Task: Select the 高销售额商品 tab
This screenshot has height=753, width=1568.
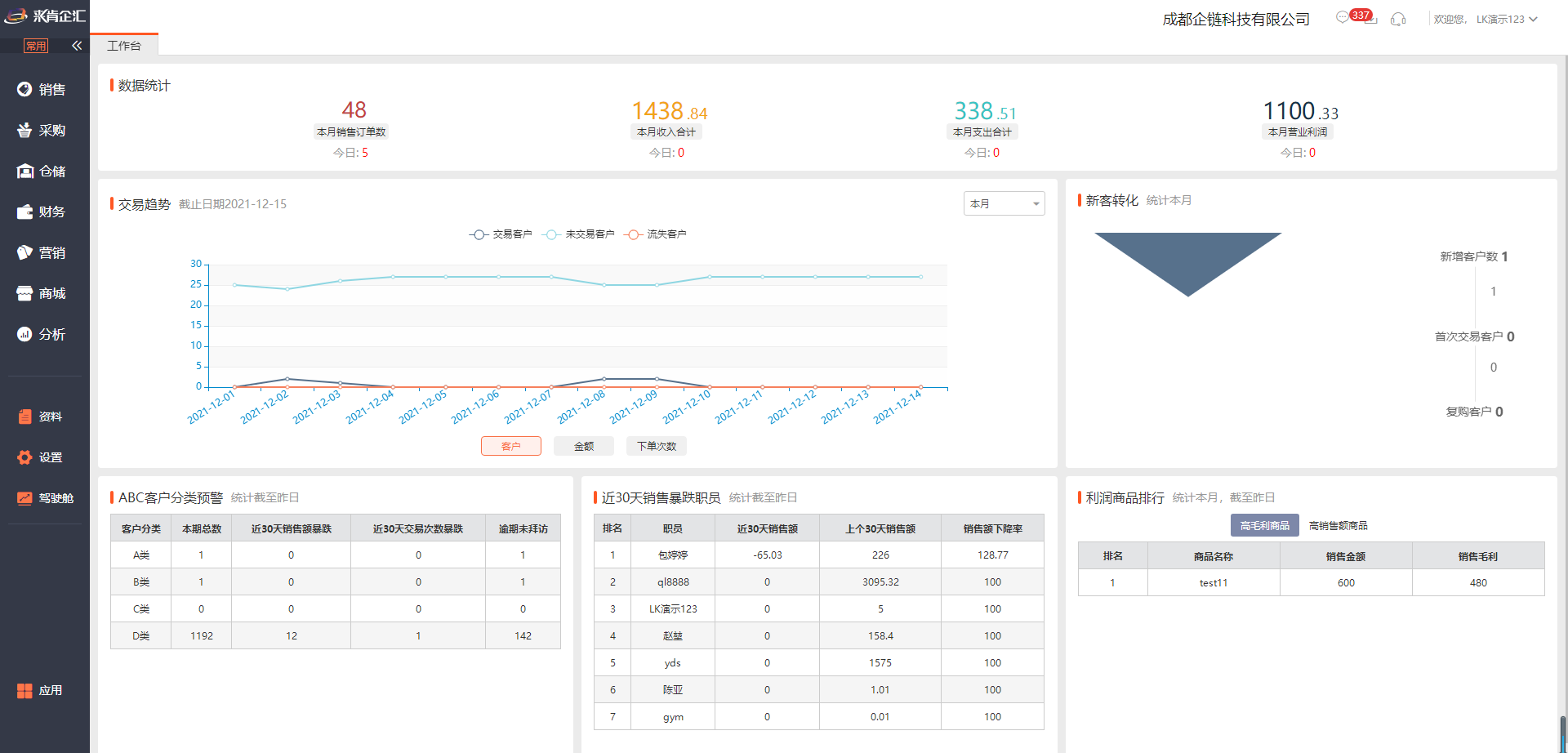Action: tap(1338, 526)
